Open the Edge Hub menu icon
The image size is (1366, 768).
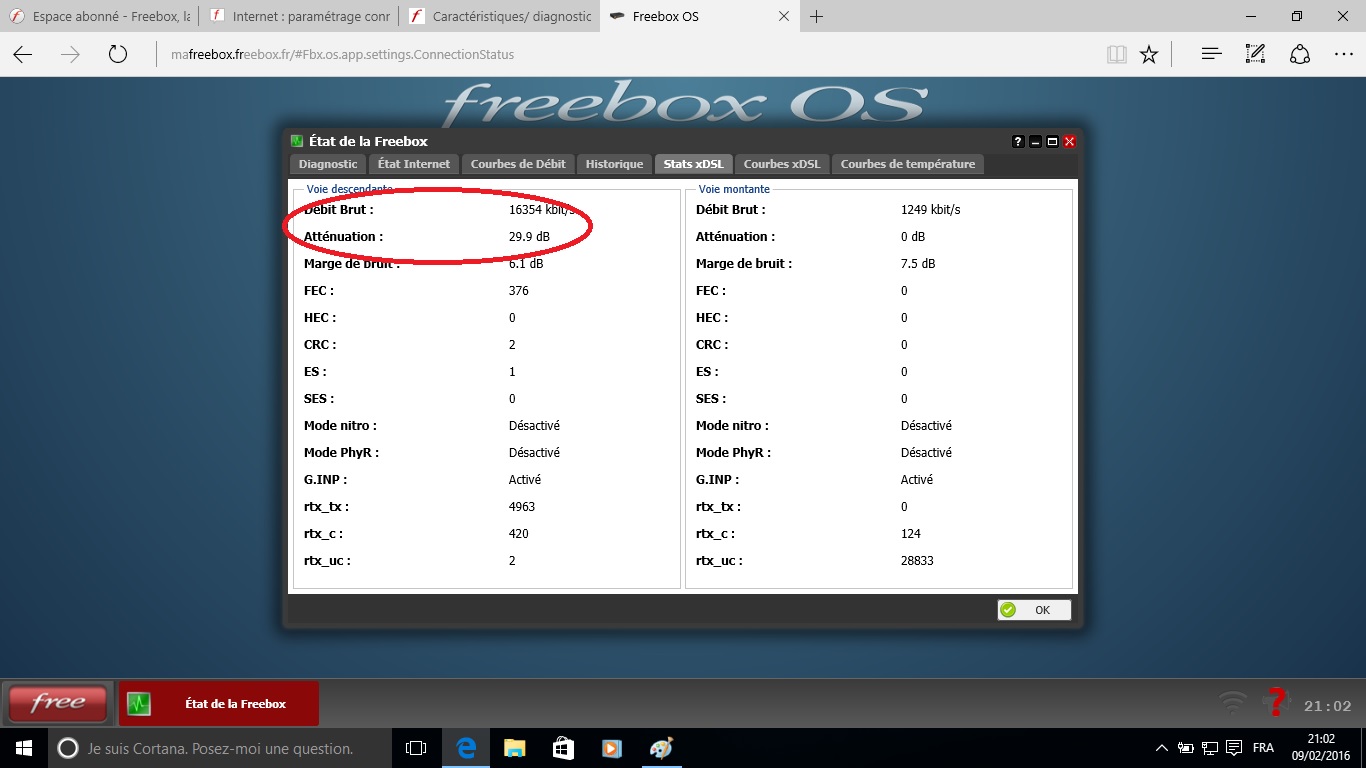(x=1211, y=55)
